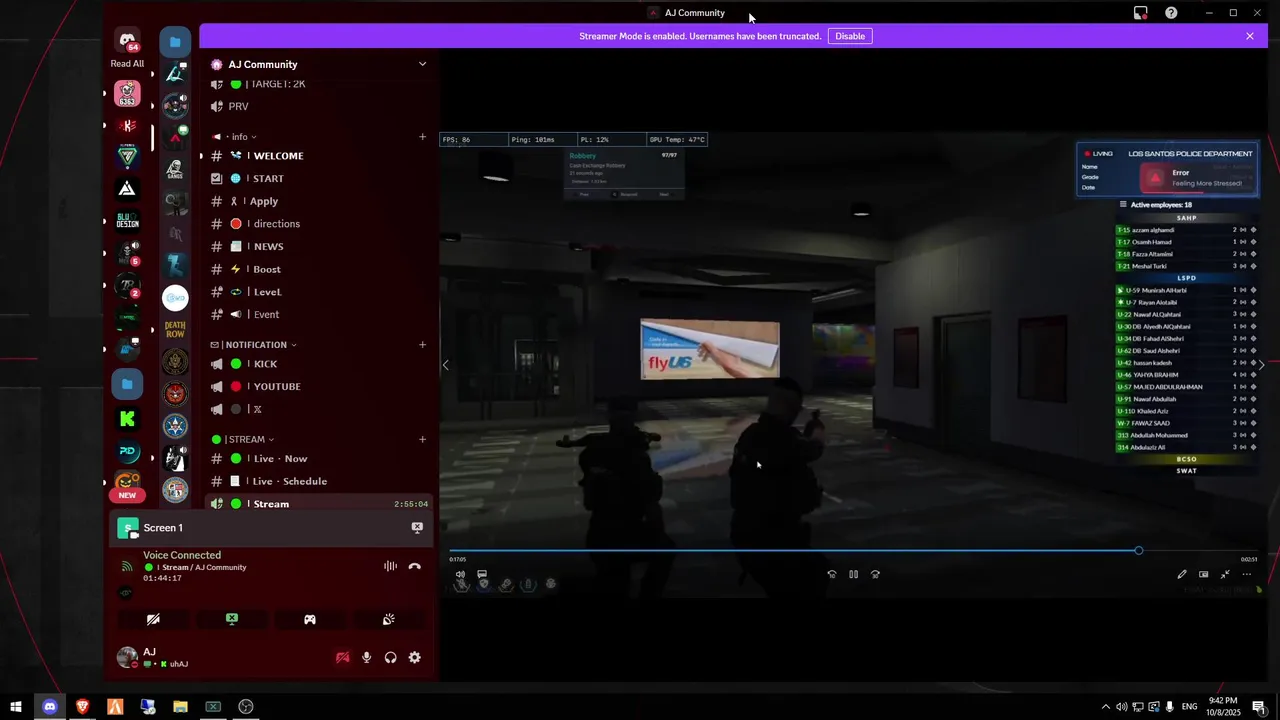Open the green K server icon
1280x720 pixels.
[x=127, y=419]
